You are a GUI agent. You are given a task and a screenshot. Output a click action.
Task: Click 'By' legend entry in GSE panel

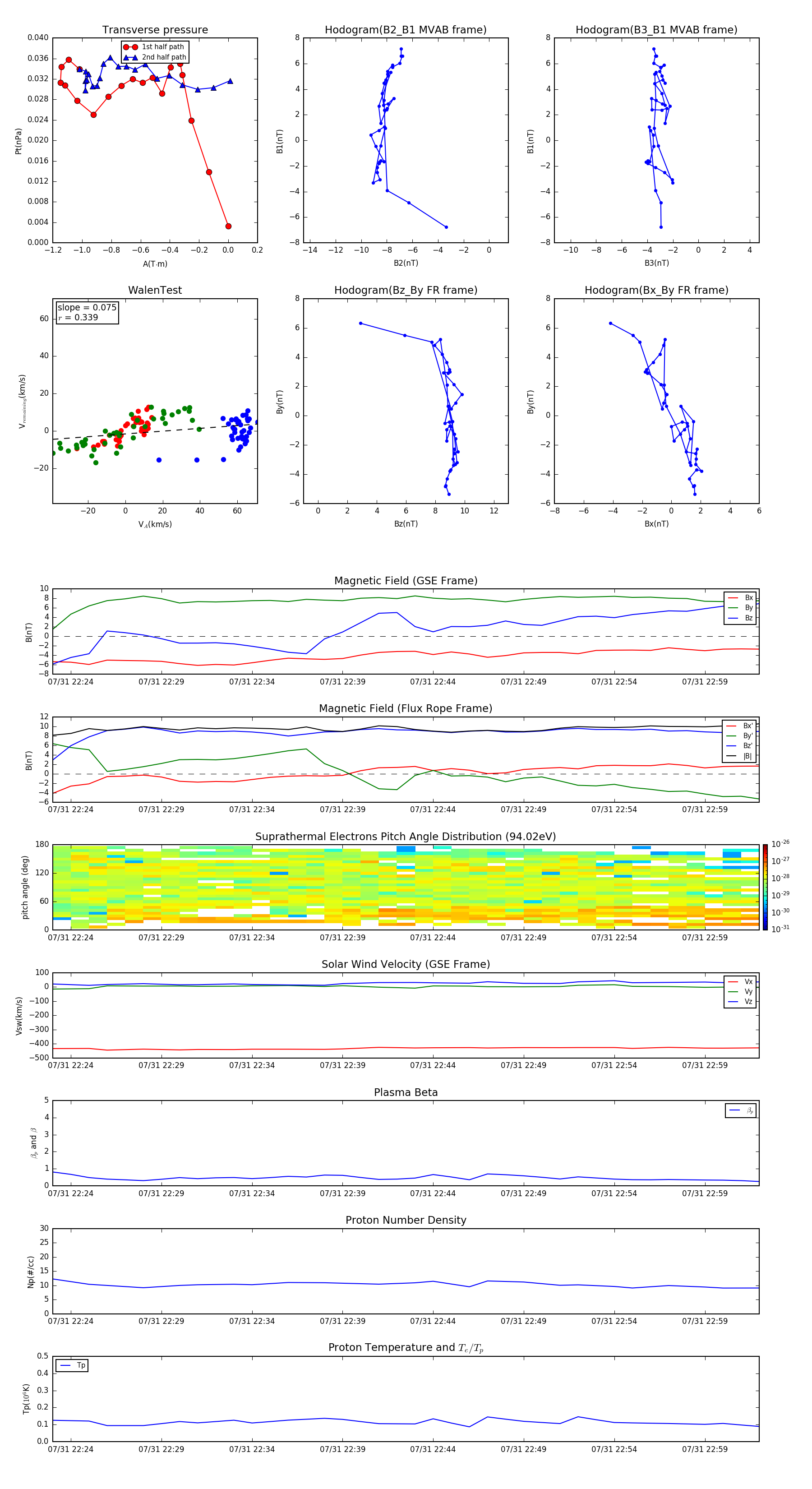pos(740,607)
